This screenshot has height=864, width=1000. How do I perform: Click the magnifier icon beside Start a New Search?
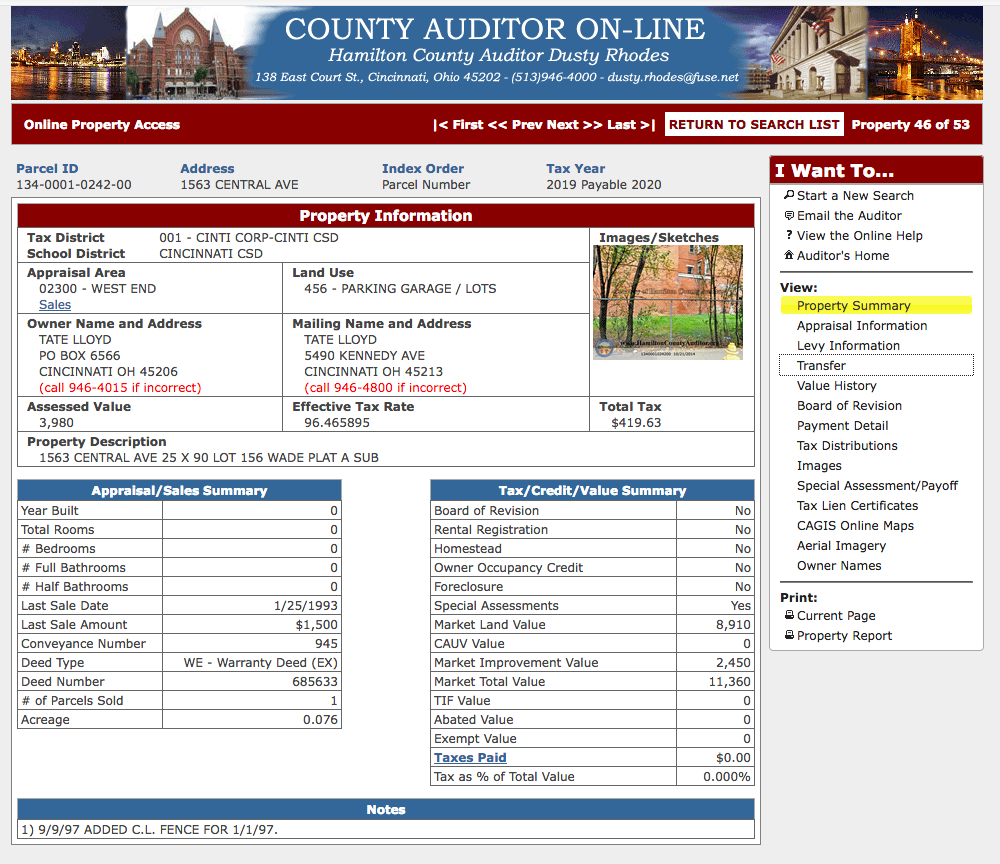click(x=789, y=195)
